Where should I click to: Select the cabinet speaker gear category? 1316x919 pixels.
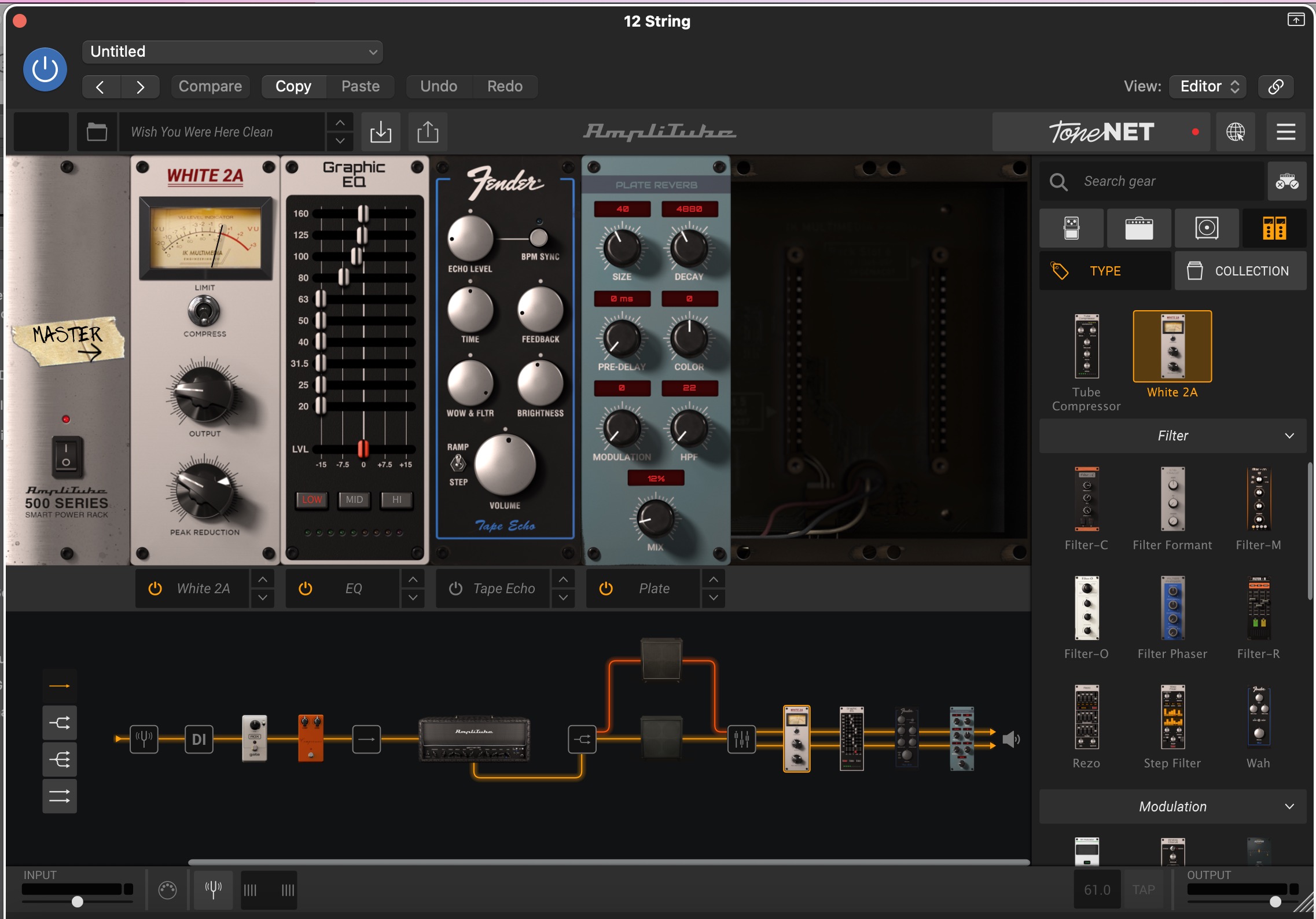tap(1207, 228)
